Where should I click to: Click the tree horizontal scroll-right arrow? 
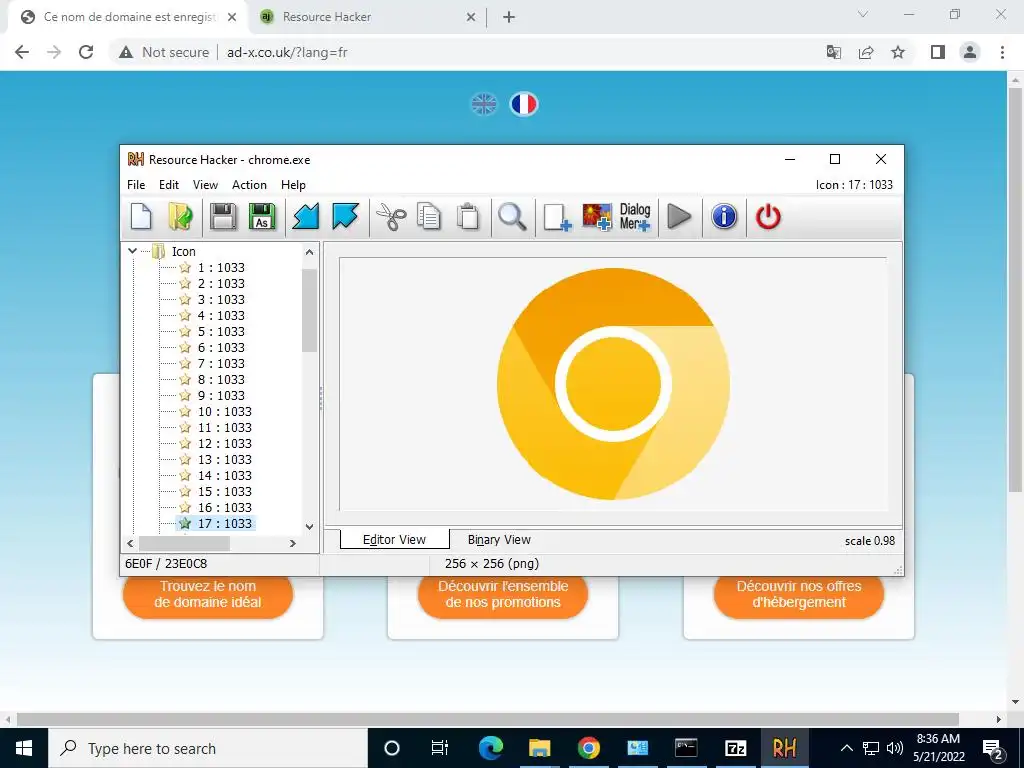[293, 543]
